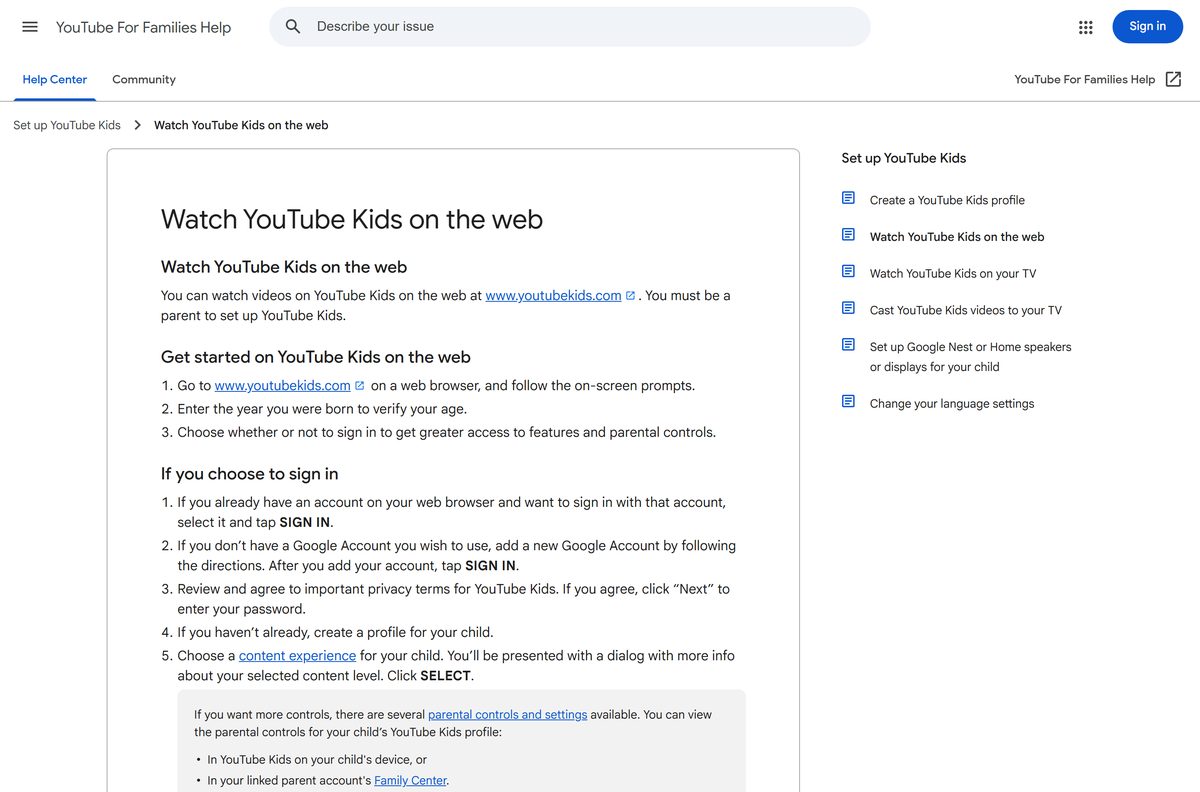This screenshot has height=792, width=1200.
Task: Click If you choose to sign in heading
Action: click(x=250, y=474)
